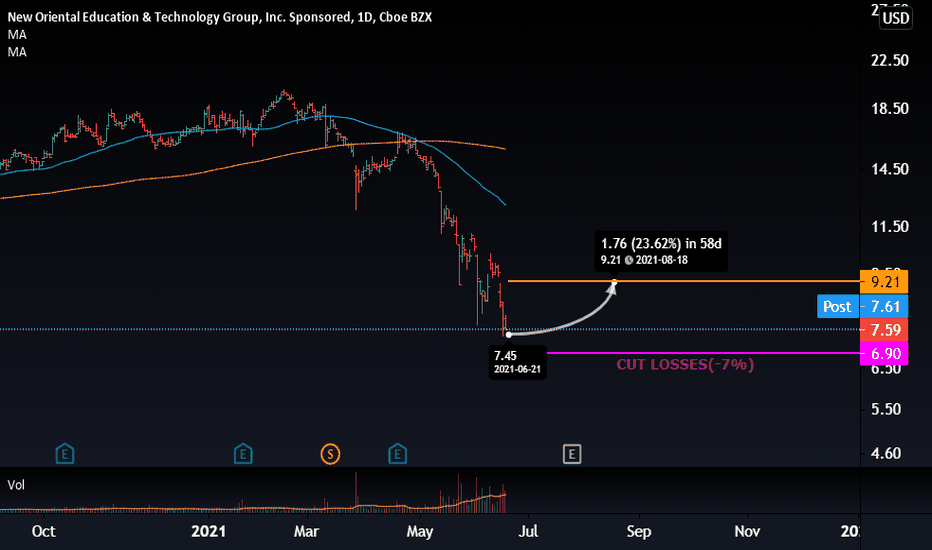Click the May label on time axis

point(420,531)
